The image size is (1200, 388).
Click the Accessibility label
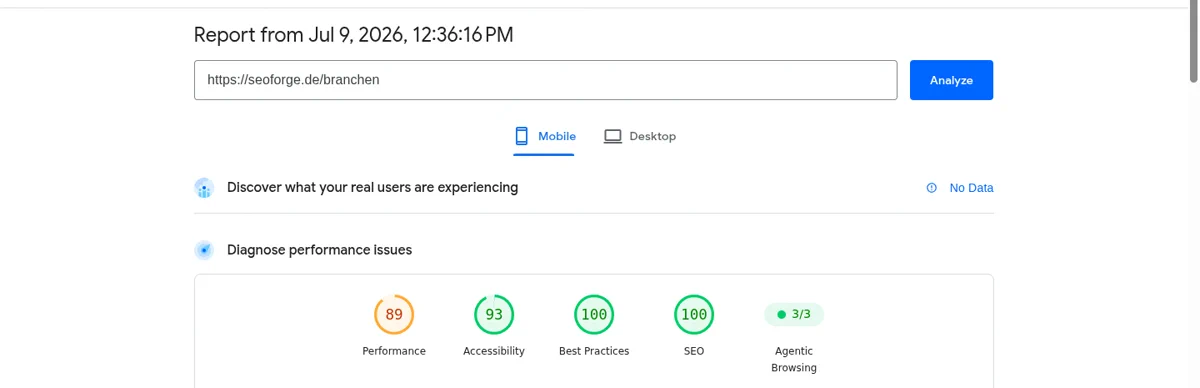[494, 351]
